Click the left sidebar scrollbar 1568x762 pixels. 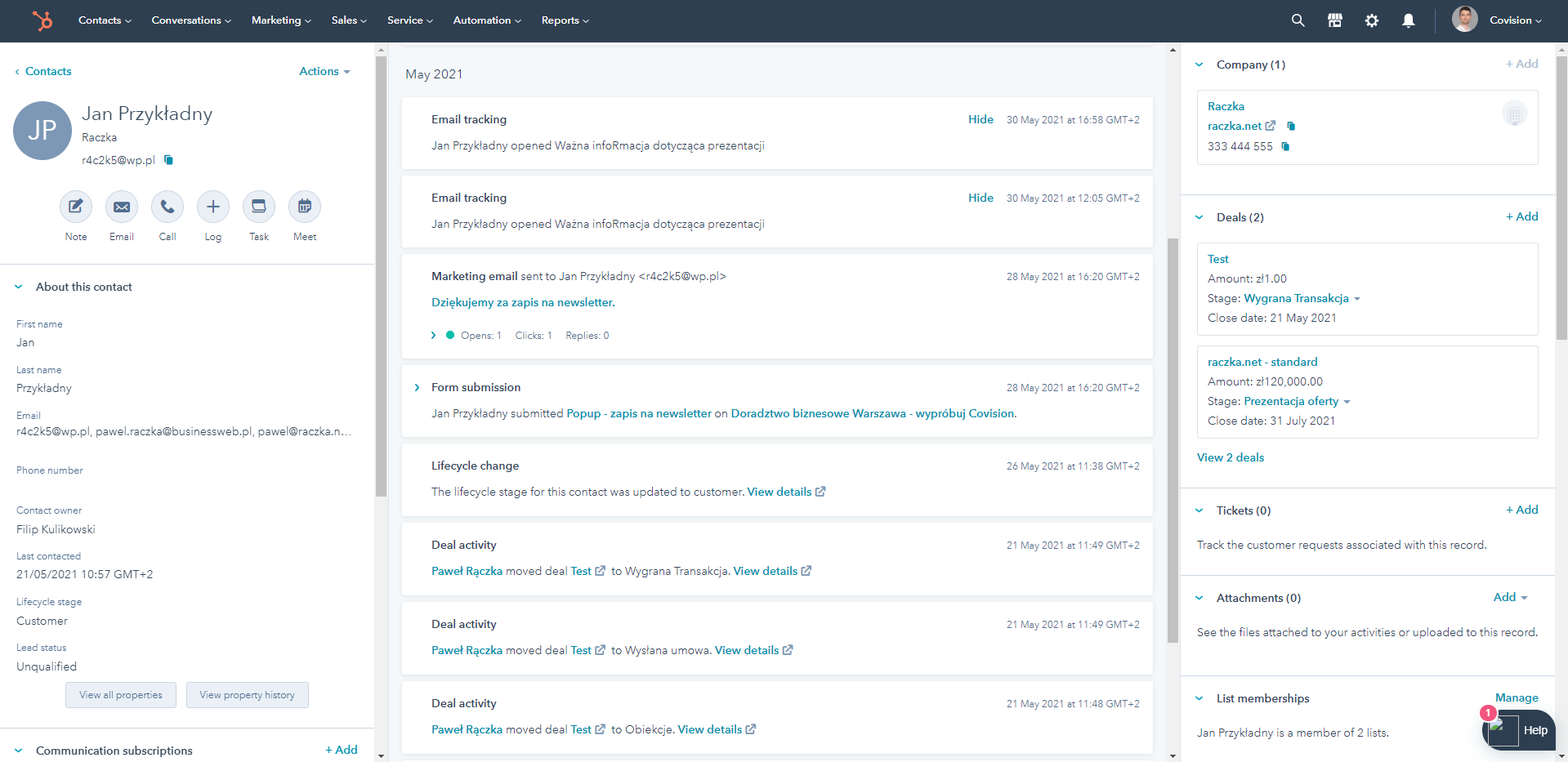point(381,277)
